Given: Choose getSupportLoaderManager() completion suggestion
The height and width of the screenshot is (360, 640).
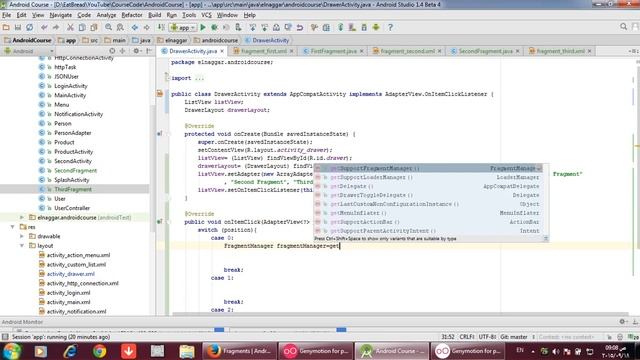Looking at the screenshot, I should pos(427,177).
